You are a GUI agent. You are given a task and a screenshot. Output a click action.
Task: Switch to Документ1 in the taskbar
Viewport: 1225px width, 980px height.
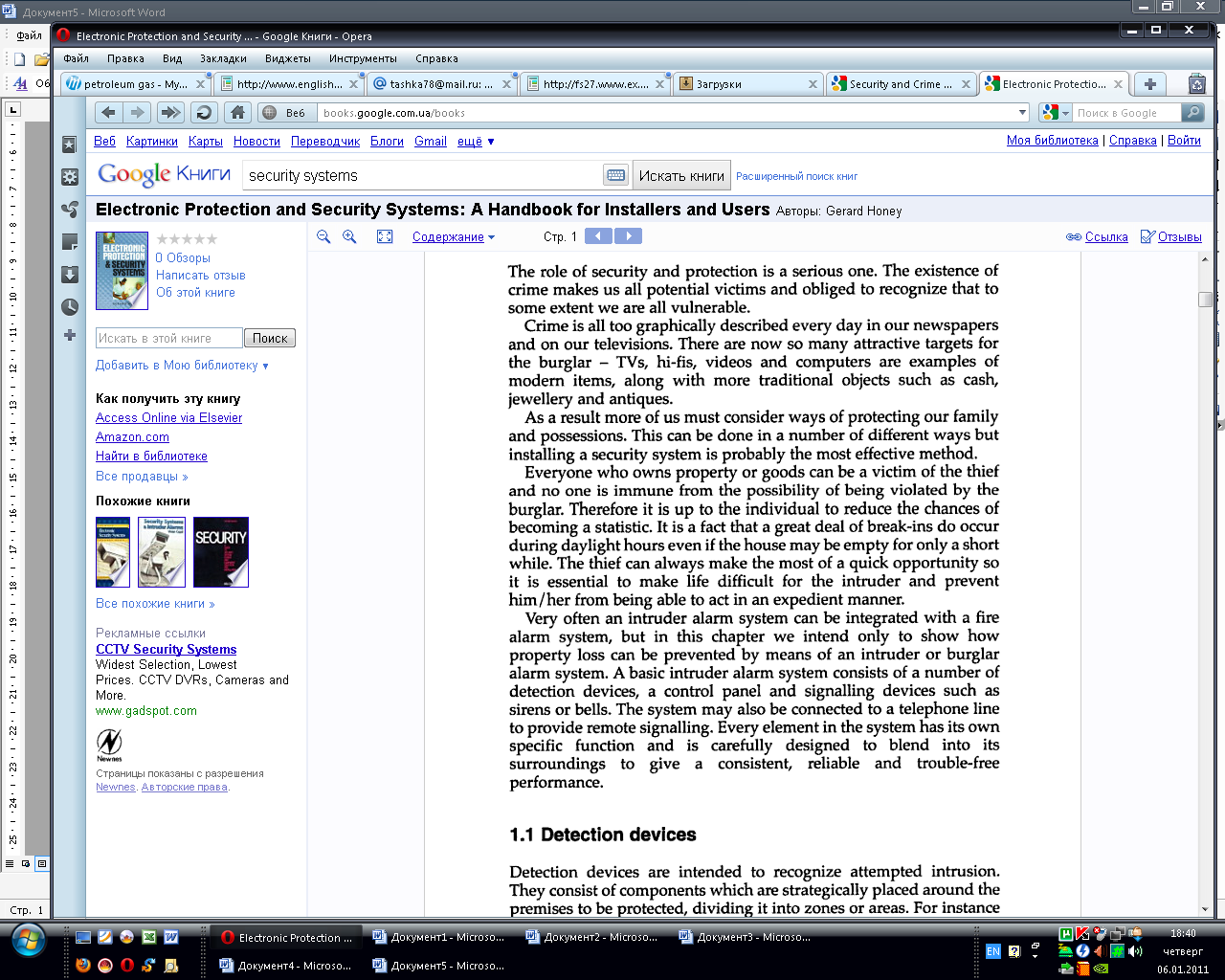pyautogui.click(x=437, y=937)
